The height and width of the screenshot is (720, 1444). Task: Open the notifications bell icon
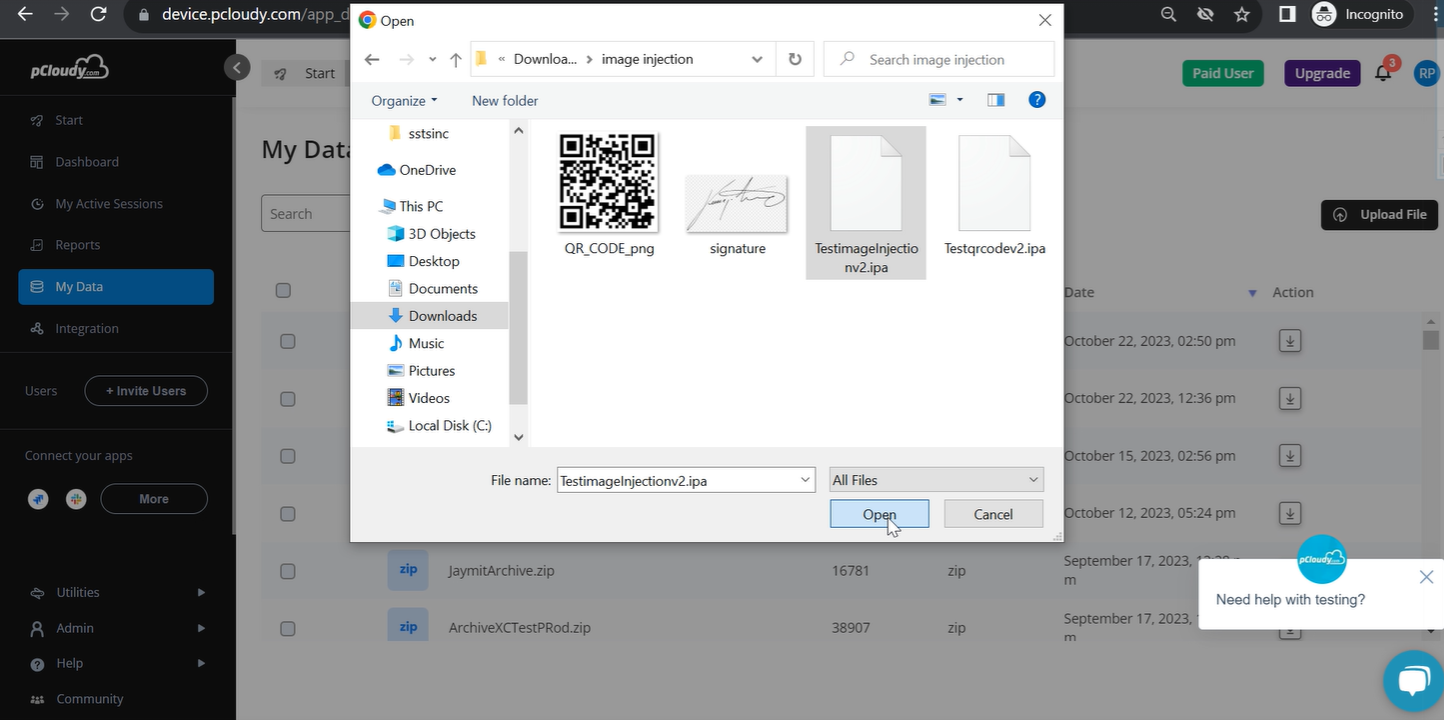pos(1383,73)
